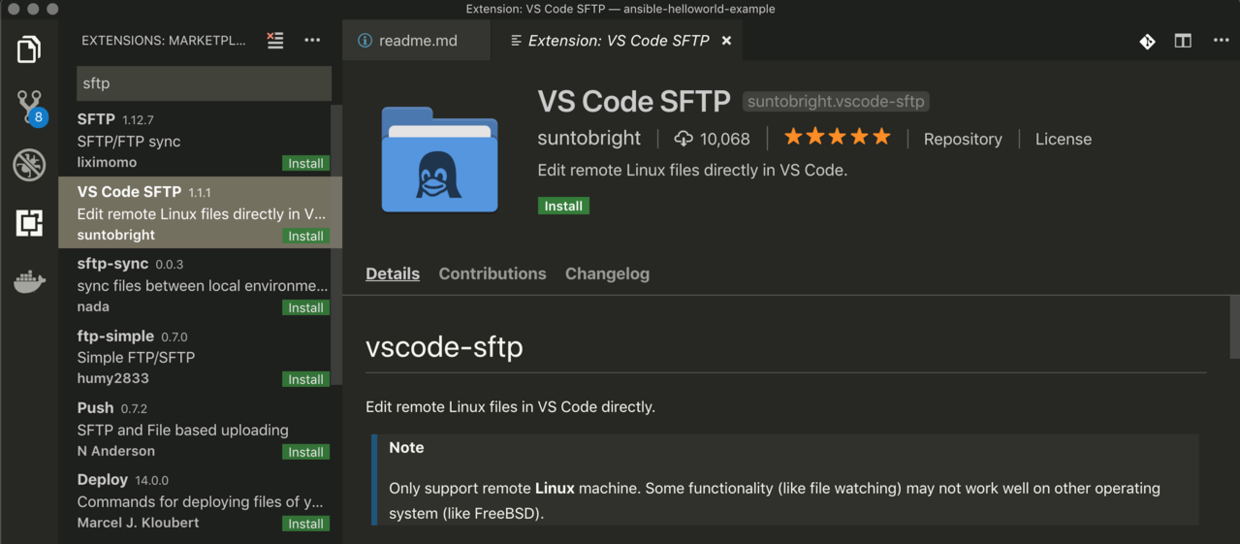Open the Docker view icon
The height and width of the screenshot is (544, 1240).
pos(29,281)
